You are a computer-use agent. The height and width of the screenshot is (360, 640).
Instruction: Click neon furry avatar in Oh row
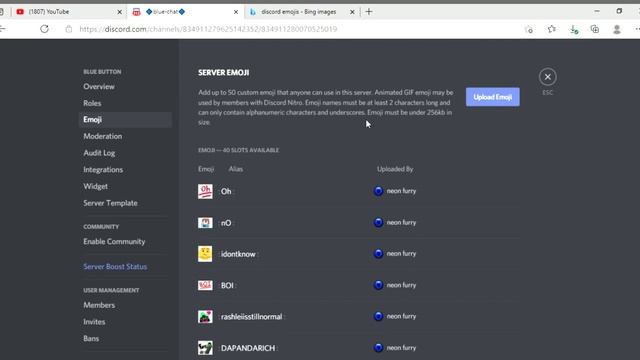pyautogui.click(x=378, y=191)
